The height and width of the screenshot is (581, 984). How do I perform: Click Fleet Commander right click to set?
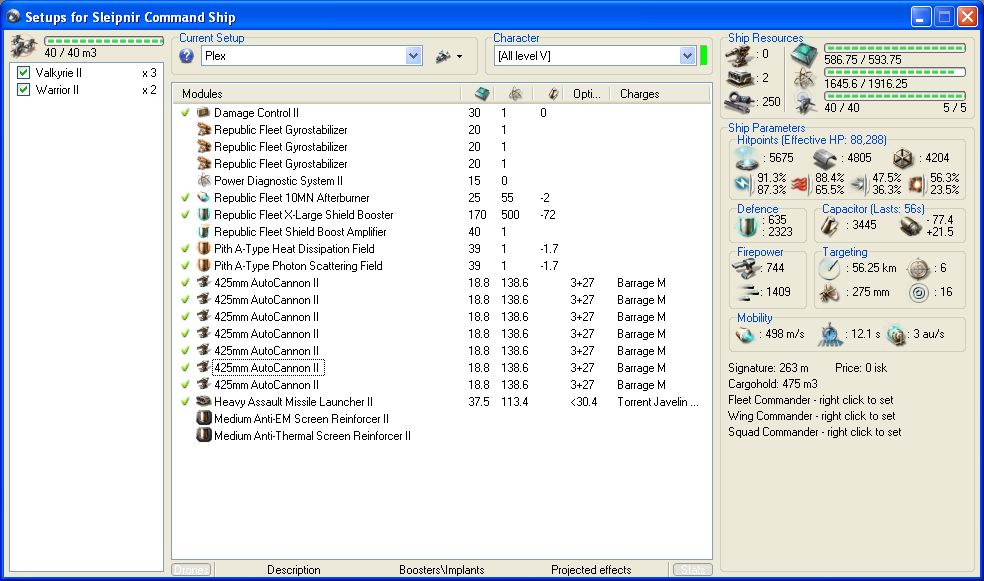(811, 400)
